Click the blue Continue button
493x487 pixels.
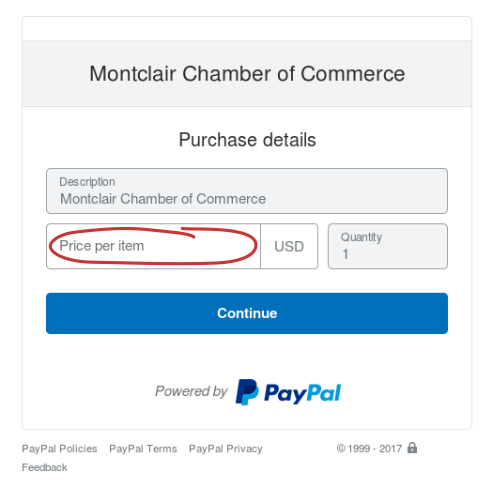[247, 313]
